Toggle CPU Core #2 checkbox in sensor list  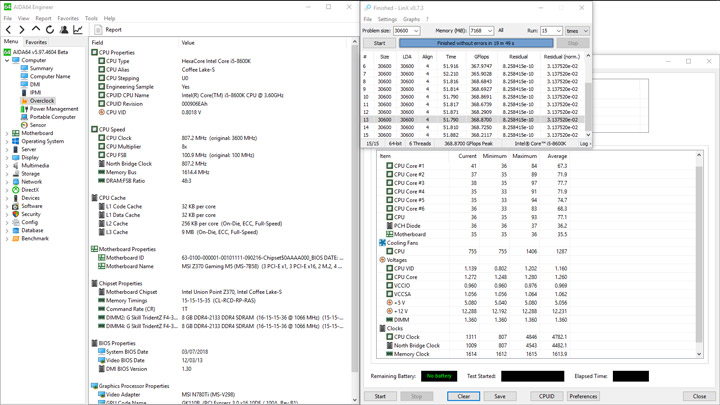[389, 174]
